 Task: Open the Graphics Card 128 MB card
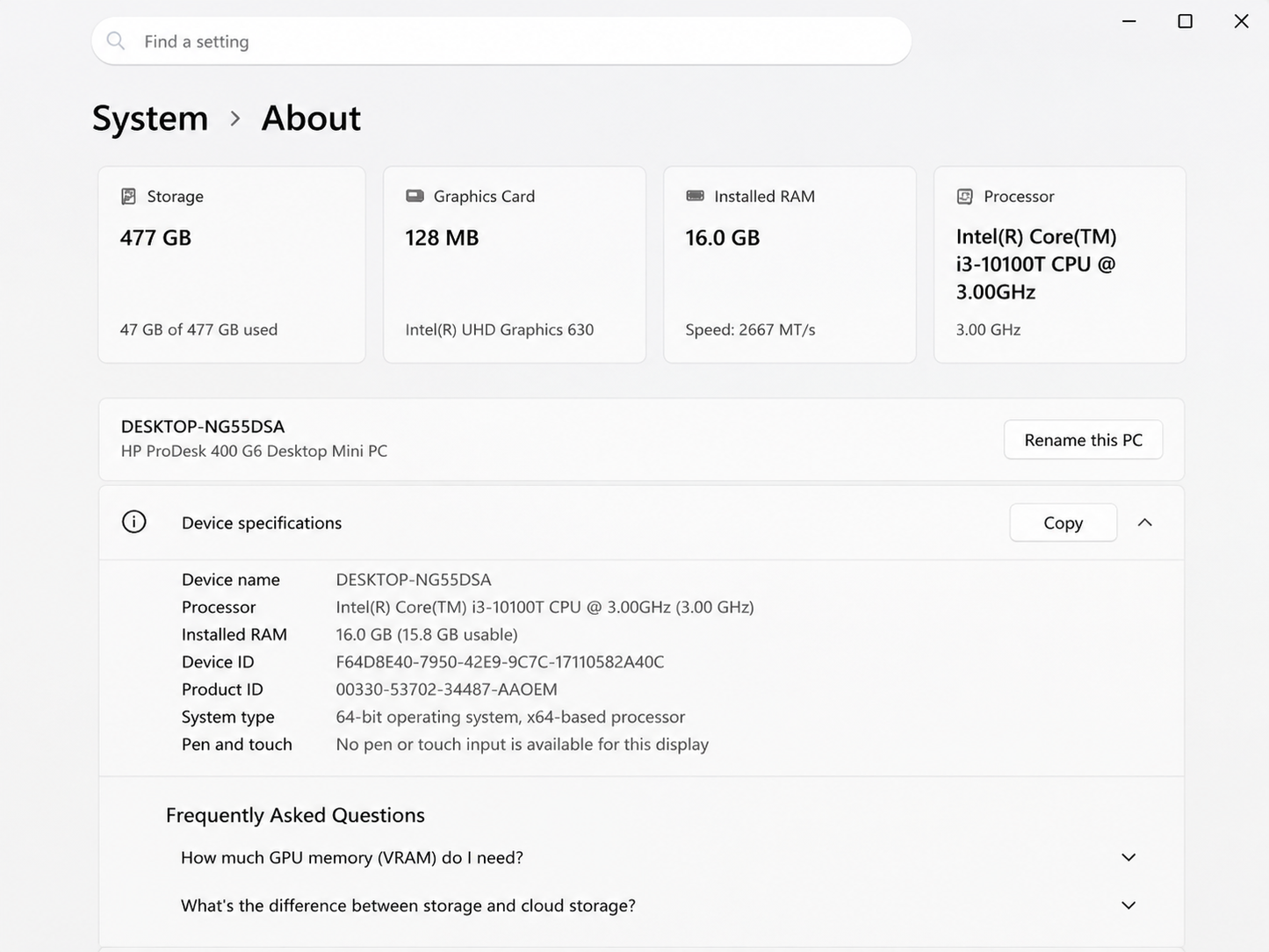pyautogui.click(x=515, y=264)
